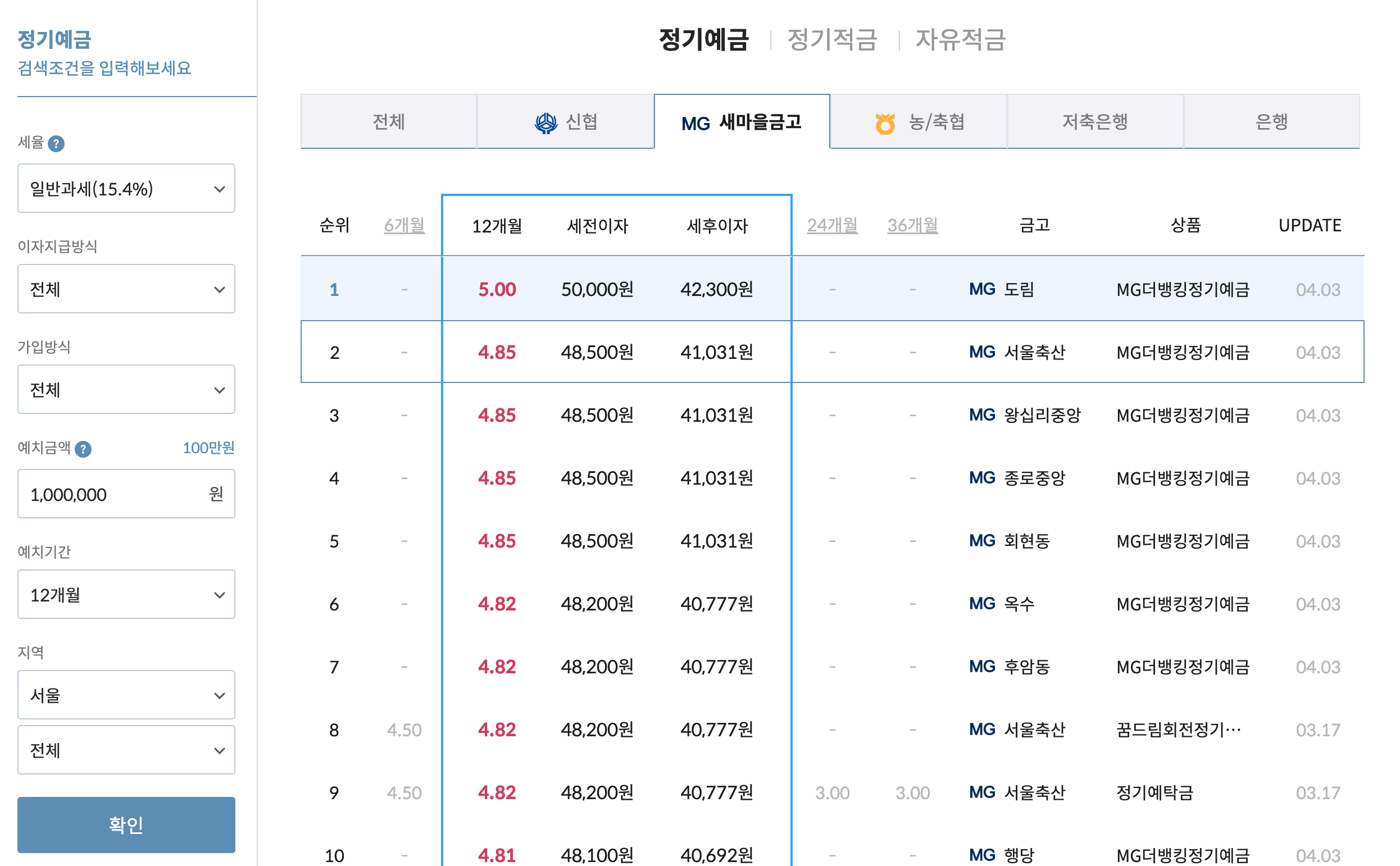
Task: Click the 4.50 six-month rate in rank 8
Action: (404, 730)
